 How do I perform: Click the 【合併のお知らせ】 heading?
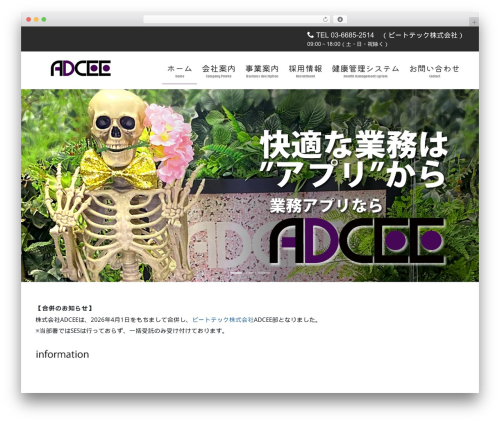click(x=64, y=308)
